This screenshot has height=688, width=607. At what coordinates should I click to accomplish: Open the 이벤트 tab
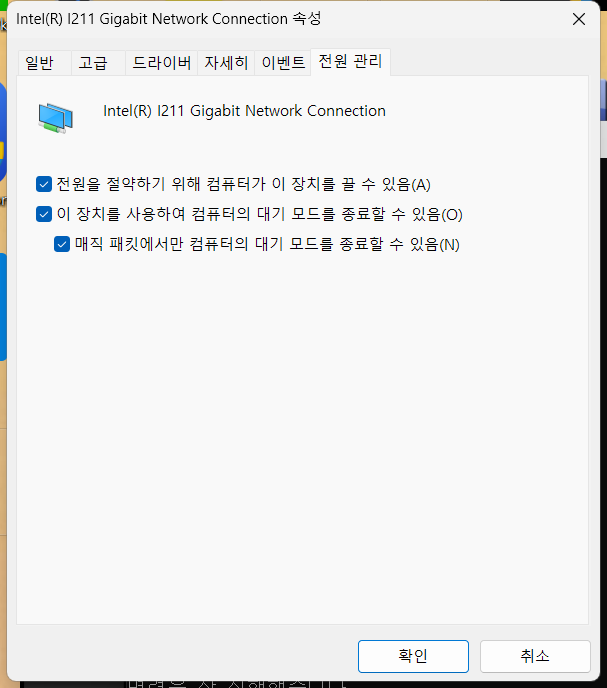coord(283,63)
